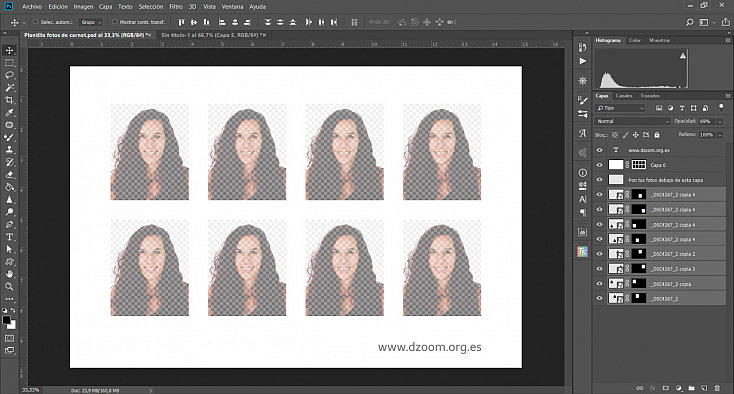Enable the Selec. autom. checkbox

36,22
